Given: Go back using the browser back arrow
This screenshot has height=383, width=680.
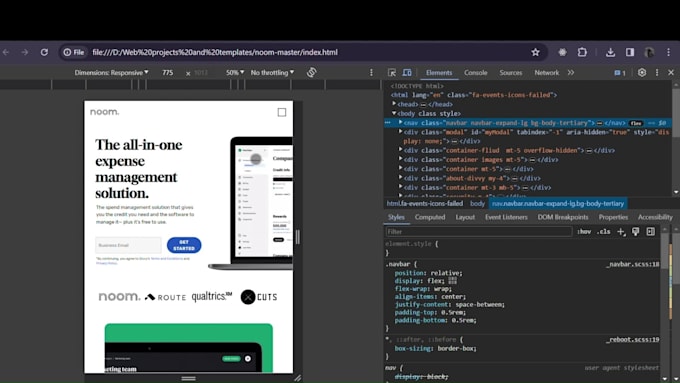Looking at the screenshot, I should coord(6,52).
